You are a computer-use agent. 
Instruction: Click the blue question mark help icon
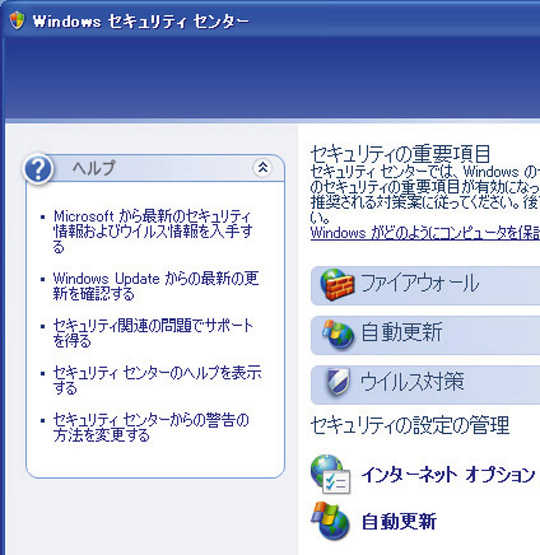click(38, 170)
